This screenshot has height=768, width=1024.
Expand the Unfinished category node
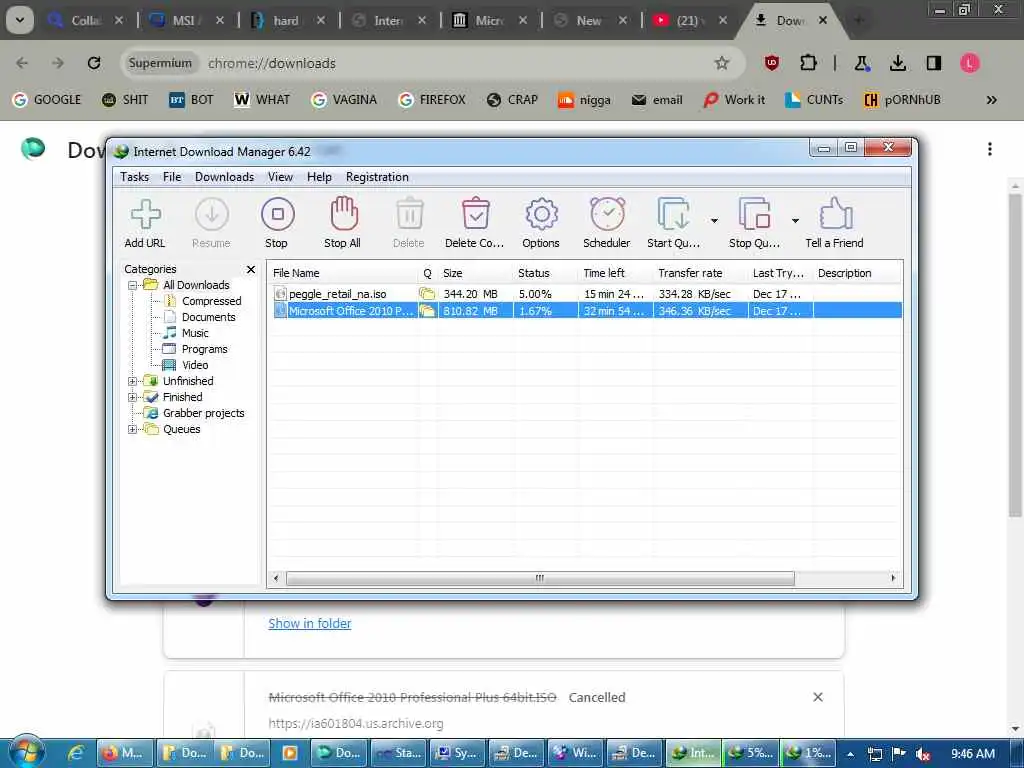coord(132,381)
